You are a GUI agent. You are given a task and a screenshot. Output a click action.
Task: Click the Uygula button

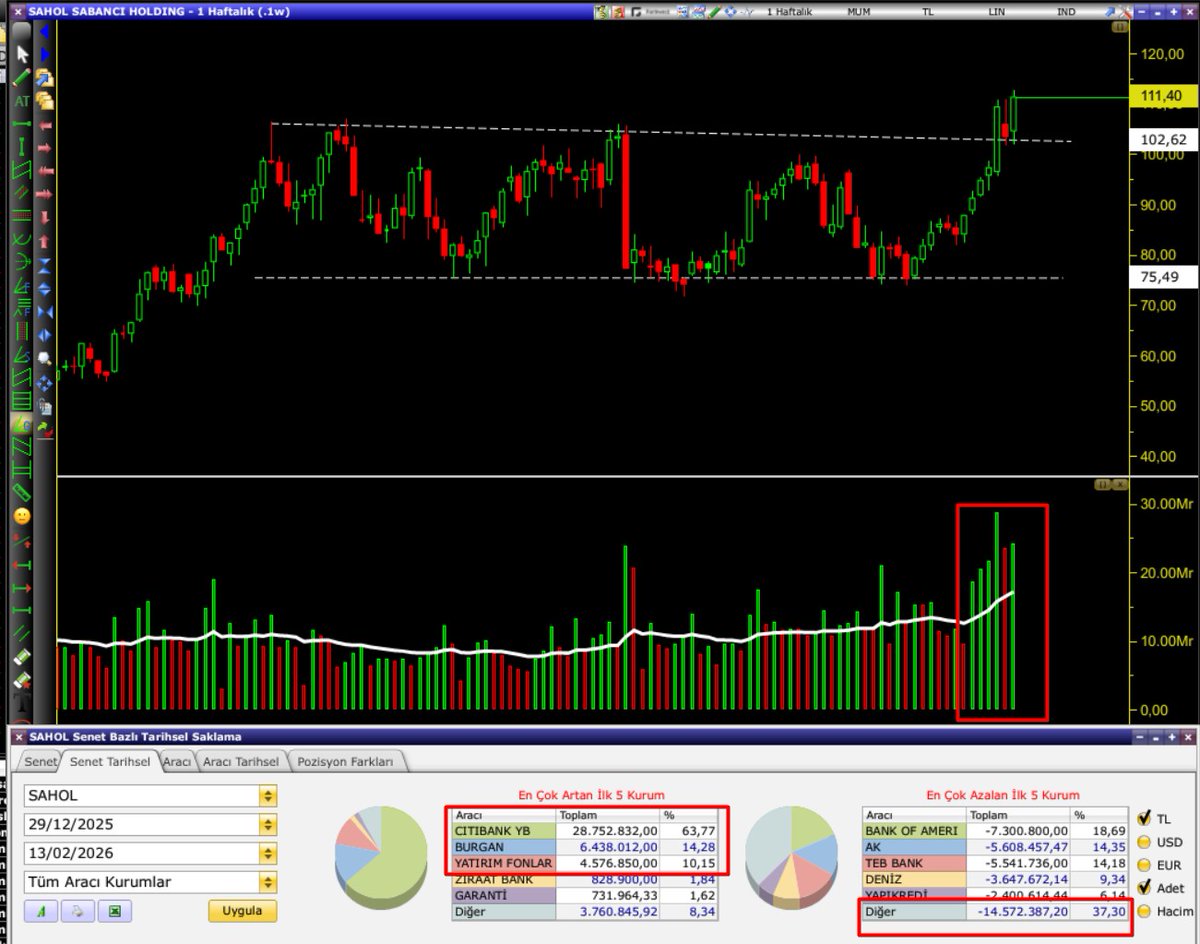point(242,911)
